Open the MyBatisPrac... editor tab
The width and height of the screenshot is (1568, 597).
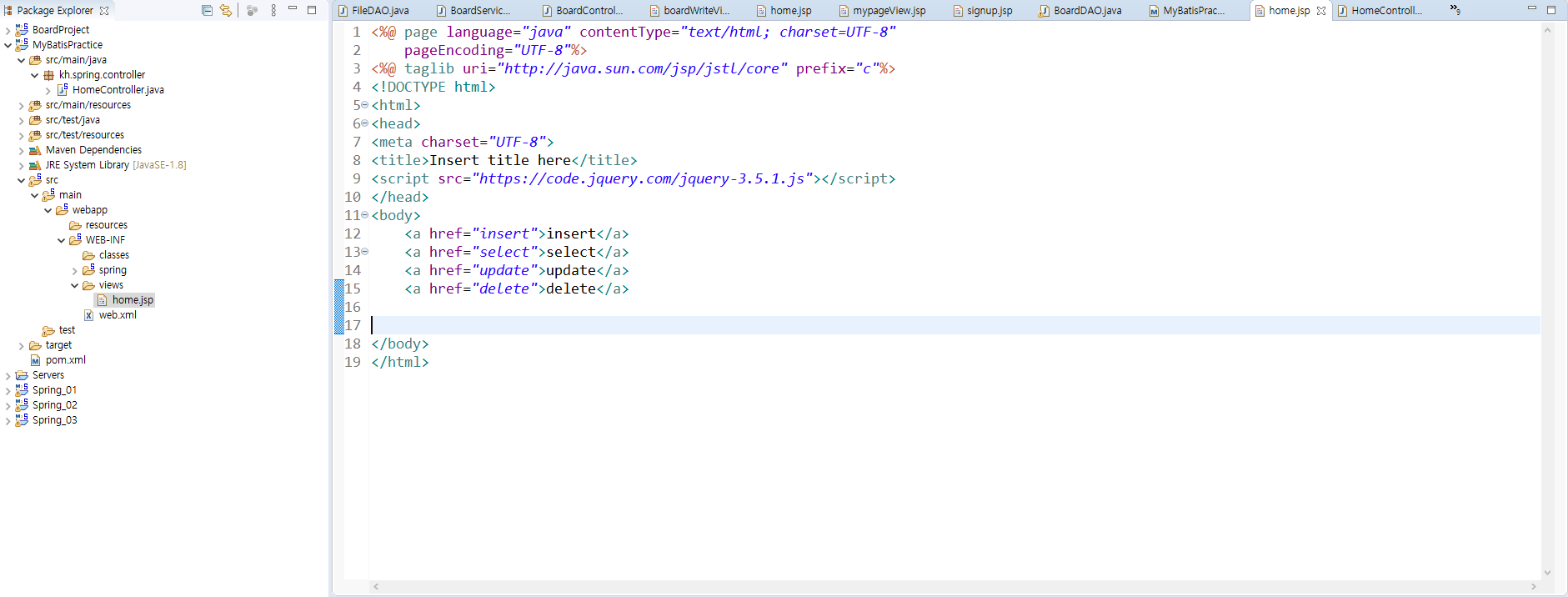pyautogui.click(x=1187, y=11)
